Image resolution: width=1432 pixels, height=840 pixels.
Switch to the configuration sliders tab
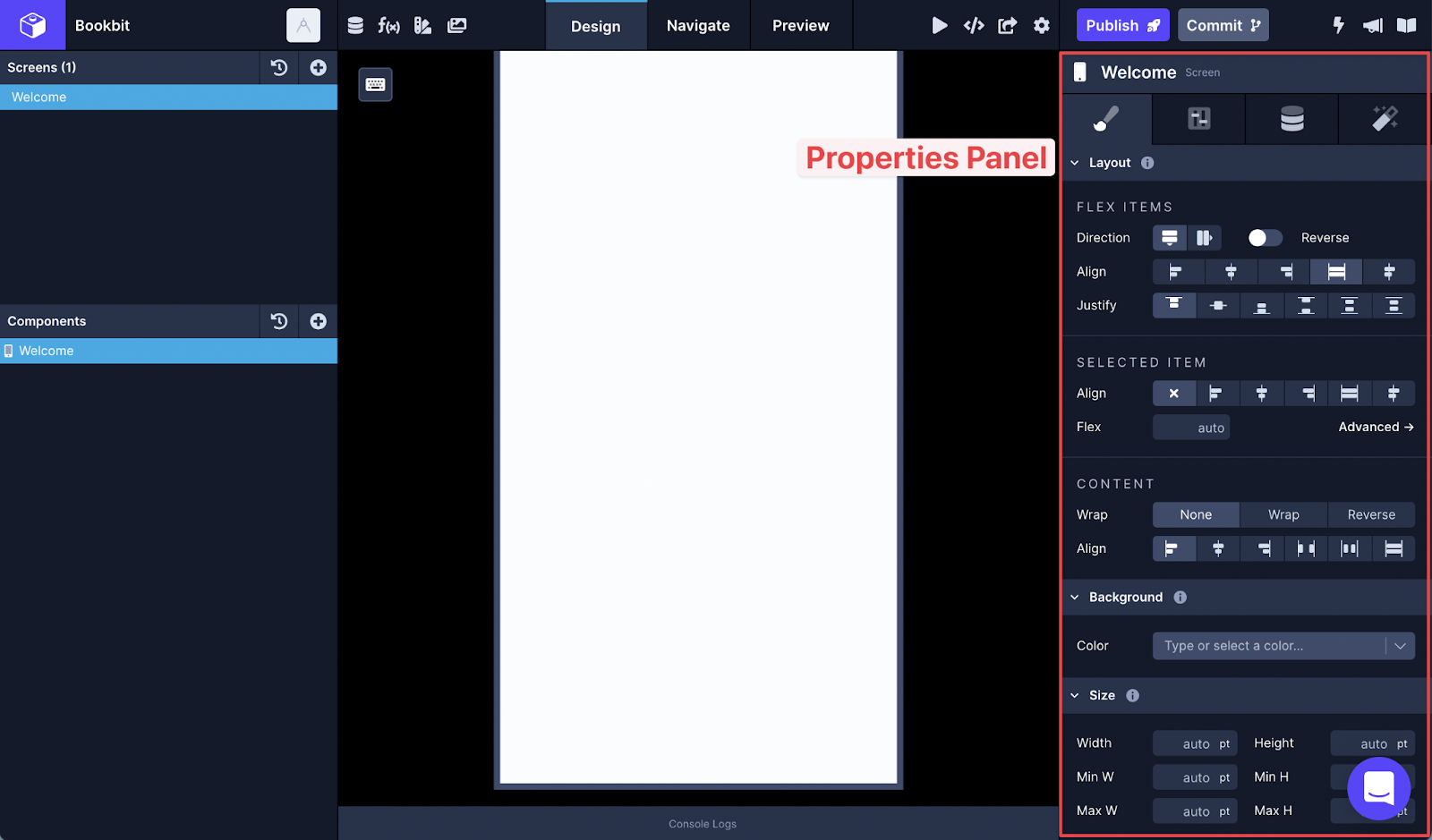tap(1198, 119)
